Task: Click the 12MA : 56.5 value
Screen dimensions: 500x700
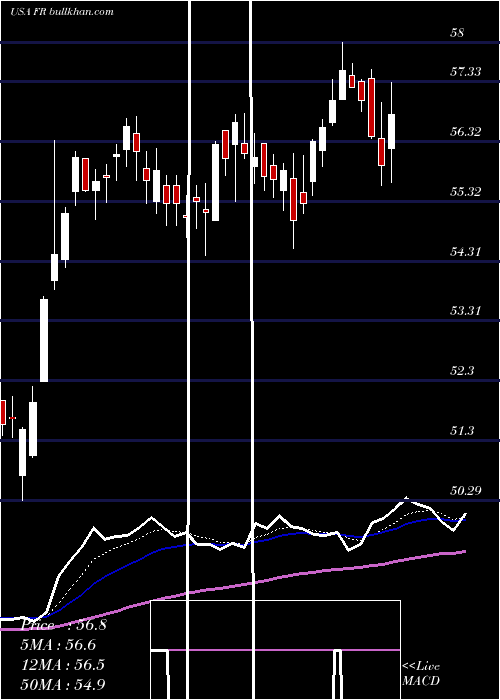Action: coord(62,665)
